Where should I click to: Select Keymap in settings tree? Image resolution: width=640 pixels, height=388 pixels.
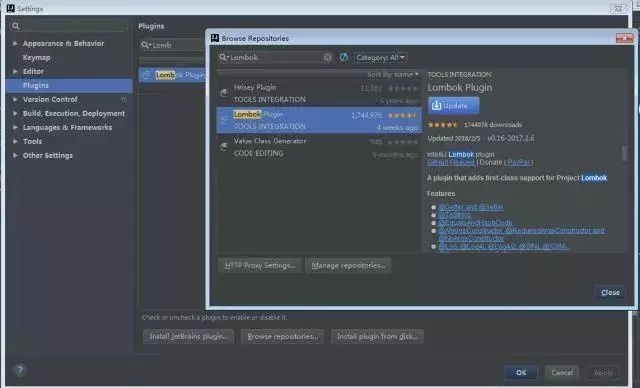[36, 58]
